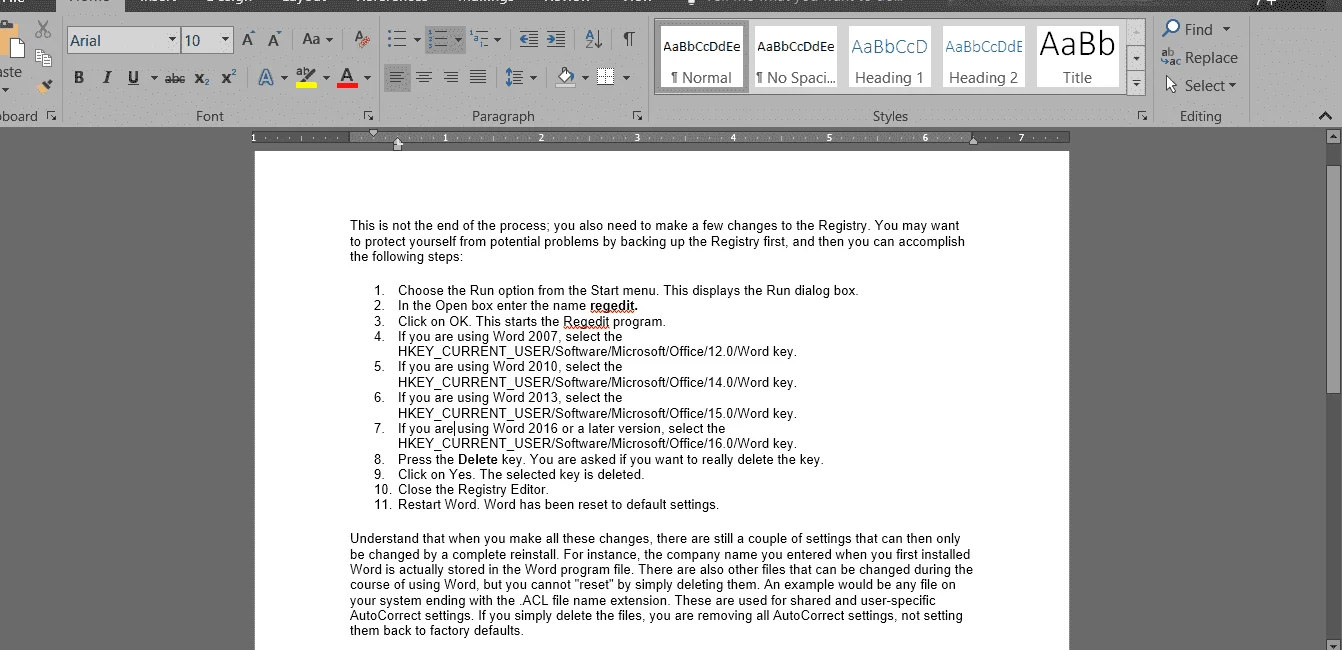Toggle Align Left

point(397,78)
